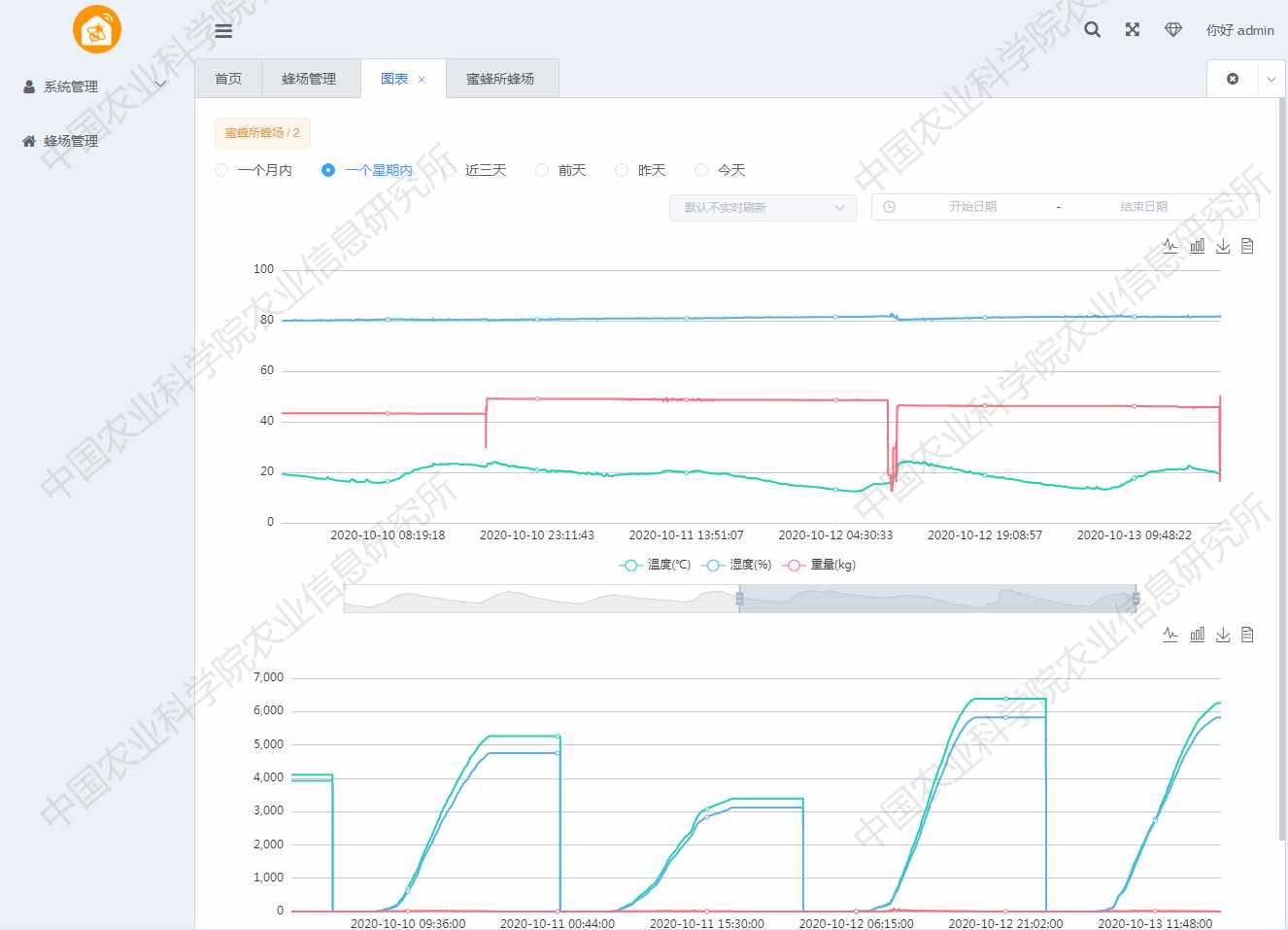The height and width of the screenshot is (930, 1288).
Task: Click the chart data zoom slider handle
Action: [739, 599]
